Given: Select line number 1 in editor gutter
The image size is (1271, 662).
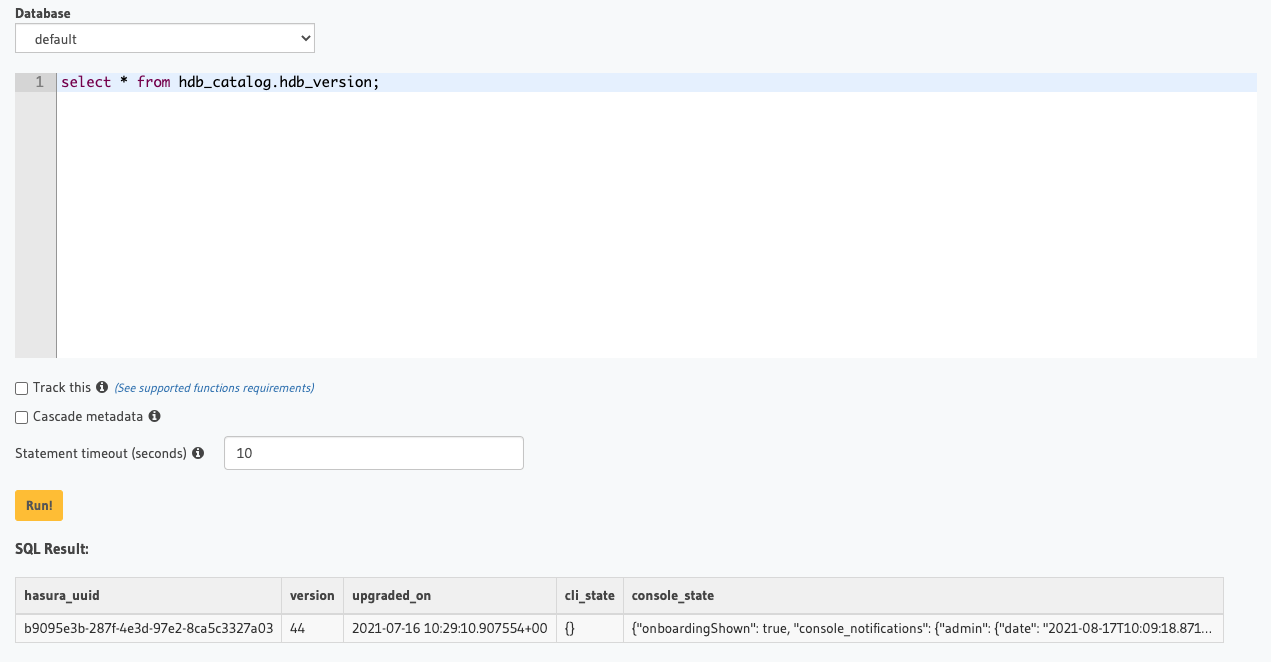Looking at the screenshot, I should click(x=40, y=82).
